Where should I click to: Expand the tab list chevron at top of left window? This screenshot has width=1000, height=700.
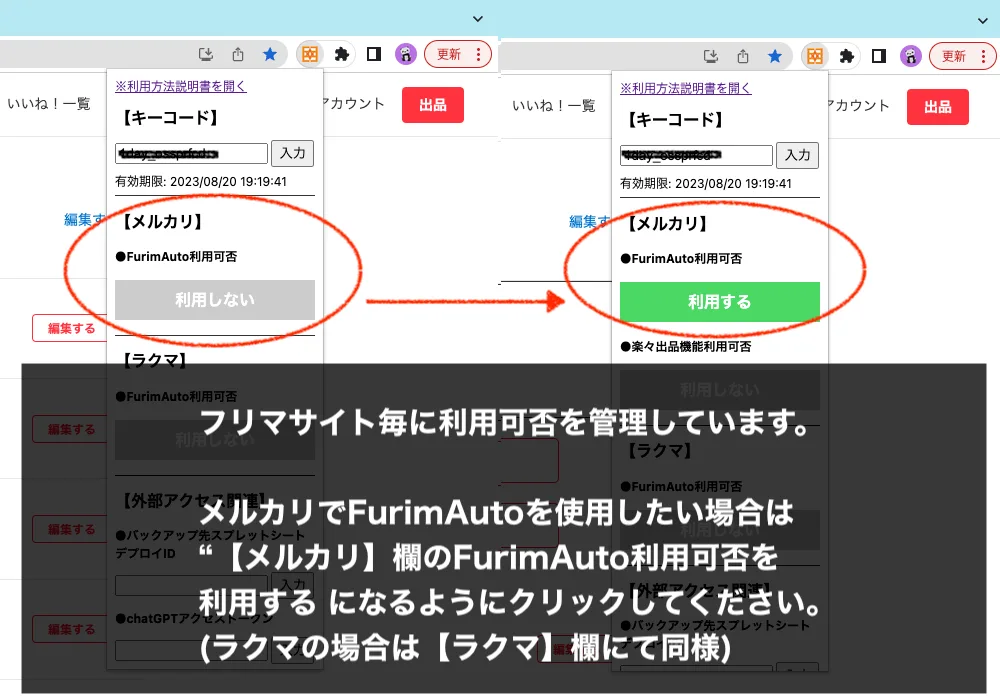[478, 19]
